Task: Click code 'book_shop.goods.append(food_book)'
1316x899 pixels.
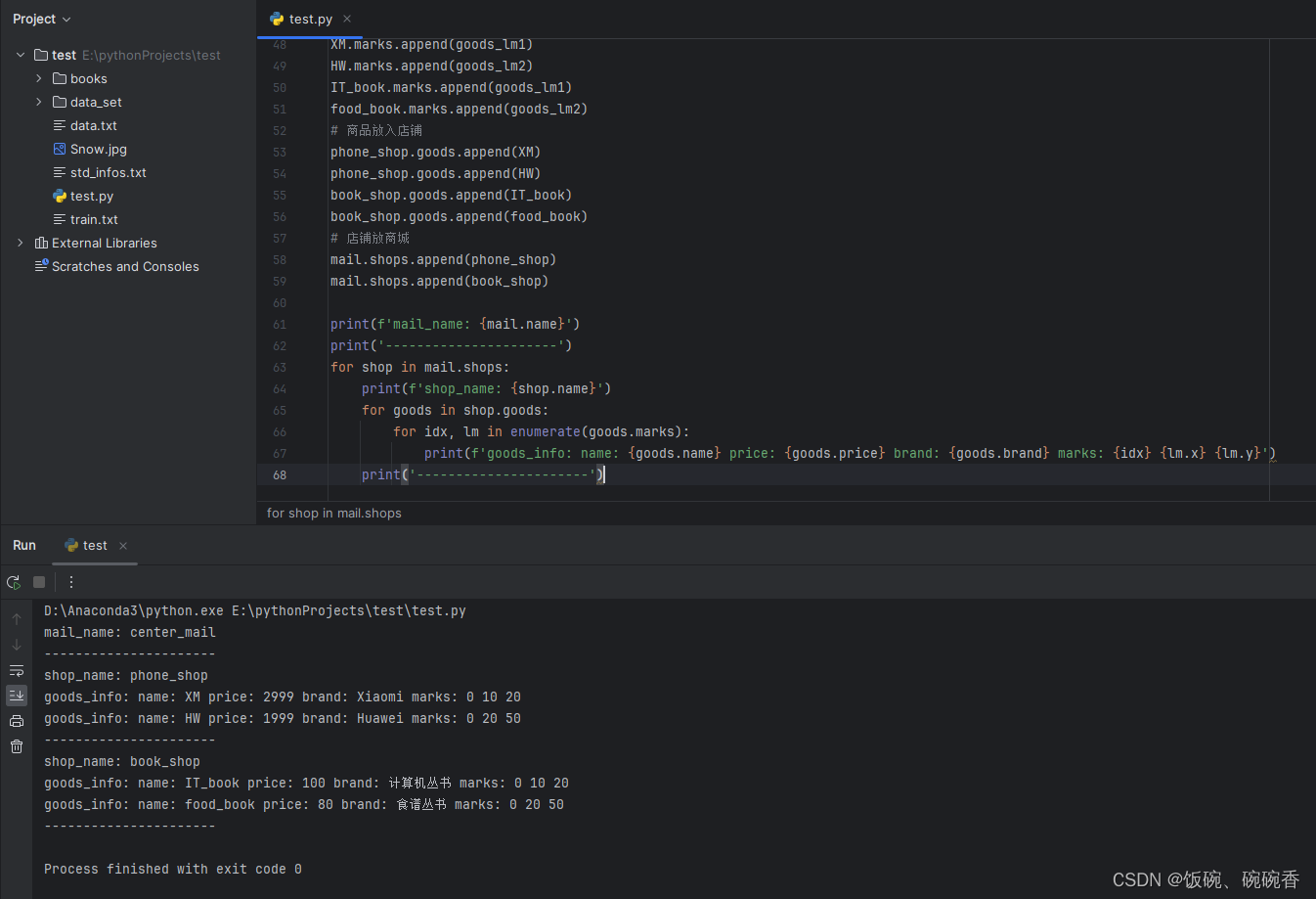Action: pos(460,216)
